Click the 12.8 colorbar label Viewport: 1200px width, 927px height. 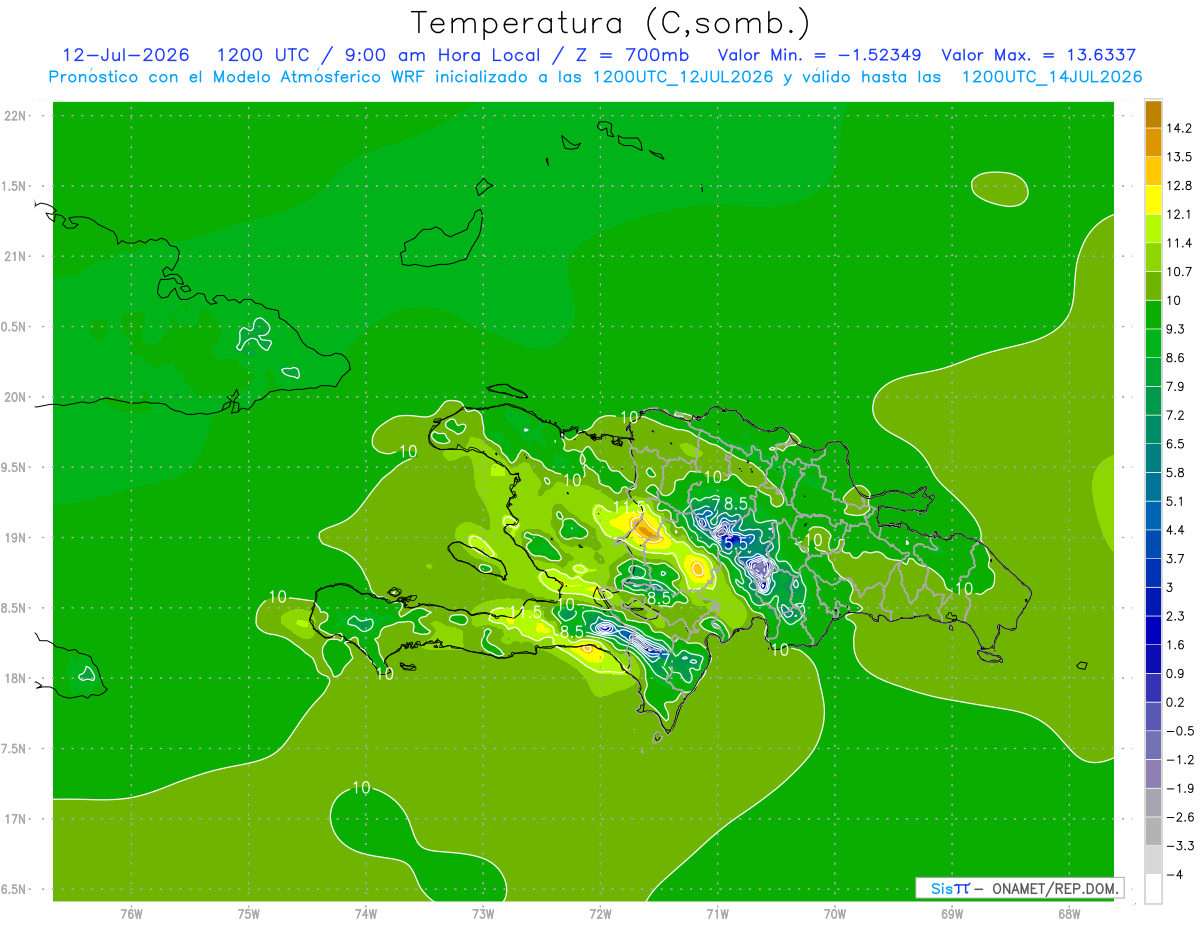(1180, 186)
